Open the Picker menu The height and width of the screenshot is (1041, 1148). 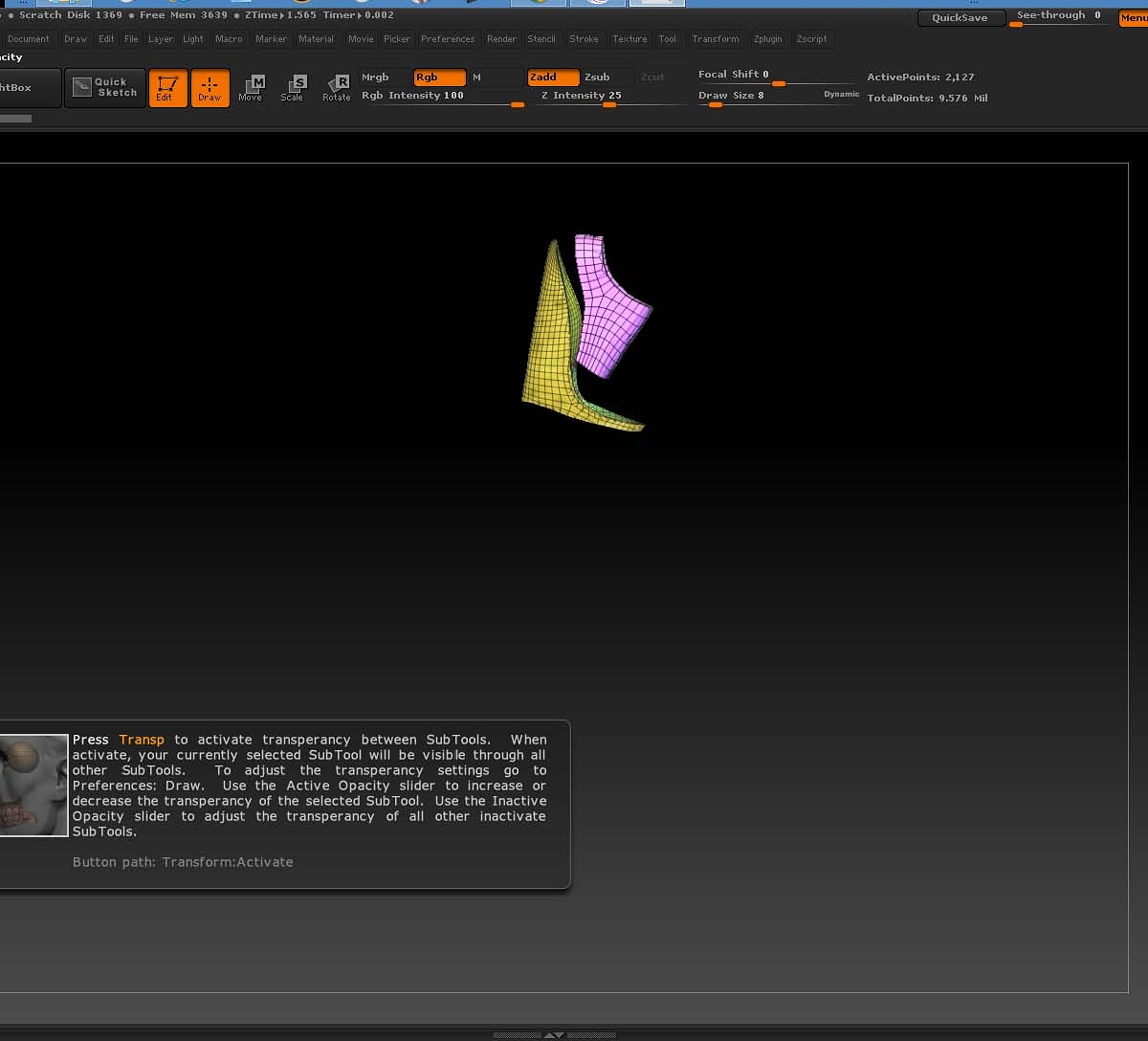(x=397, y=39)
